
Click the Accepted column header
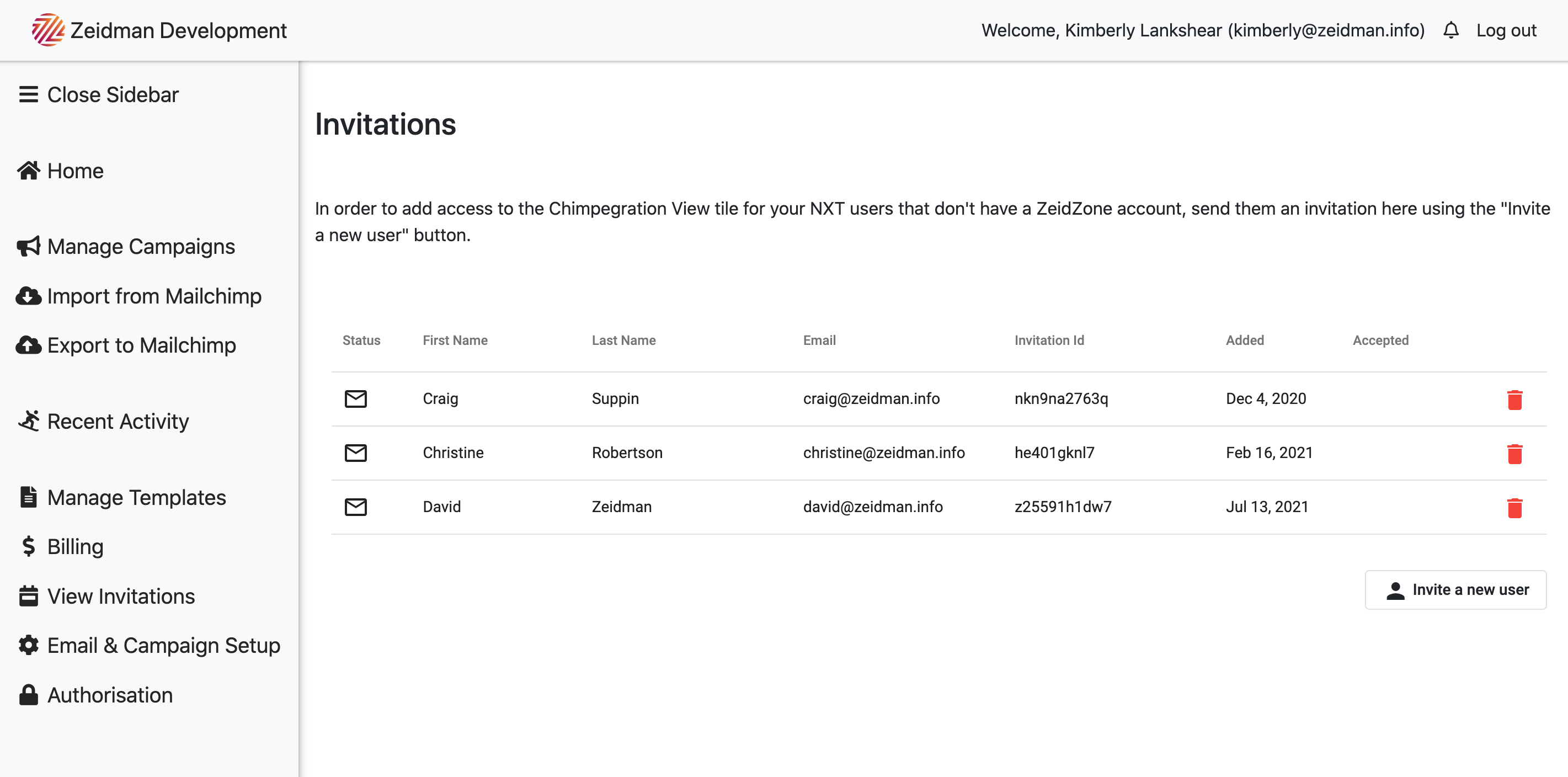point(1380,340)
